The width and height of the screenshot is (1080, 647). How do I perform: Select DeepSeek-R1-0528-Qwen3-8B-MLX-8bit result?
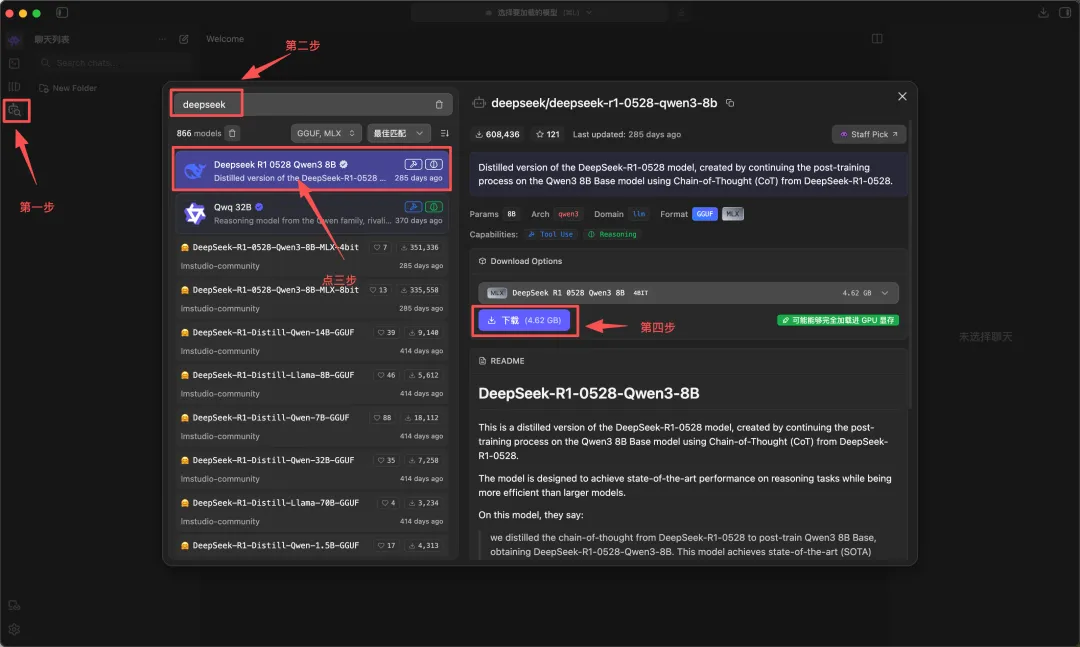point(312,298)
